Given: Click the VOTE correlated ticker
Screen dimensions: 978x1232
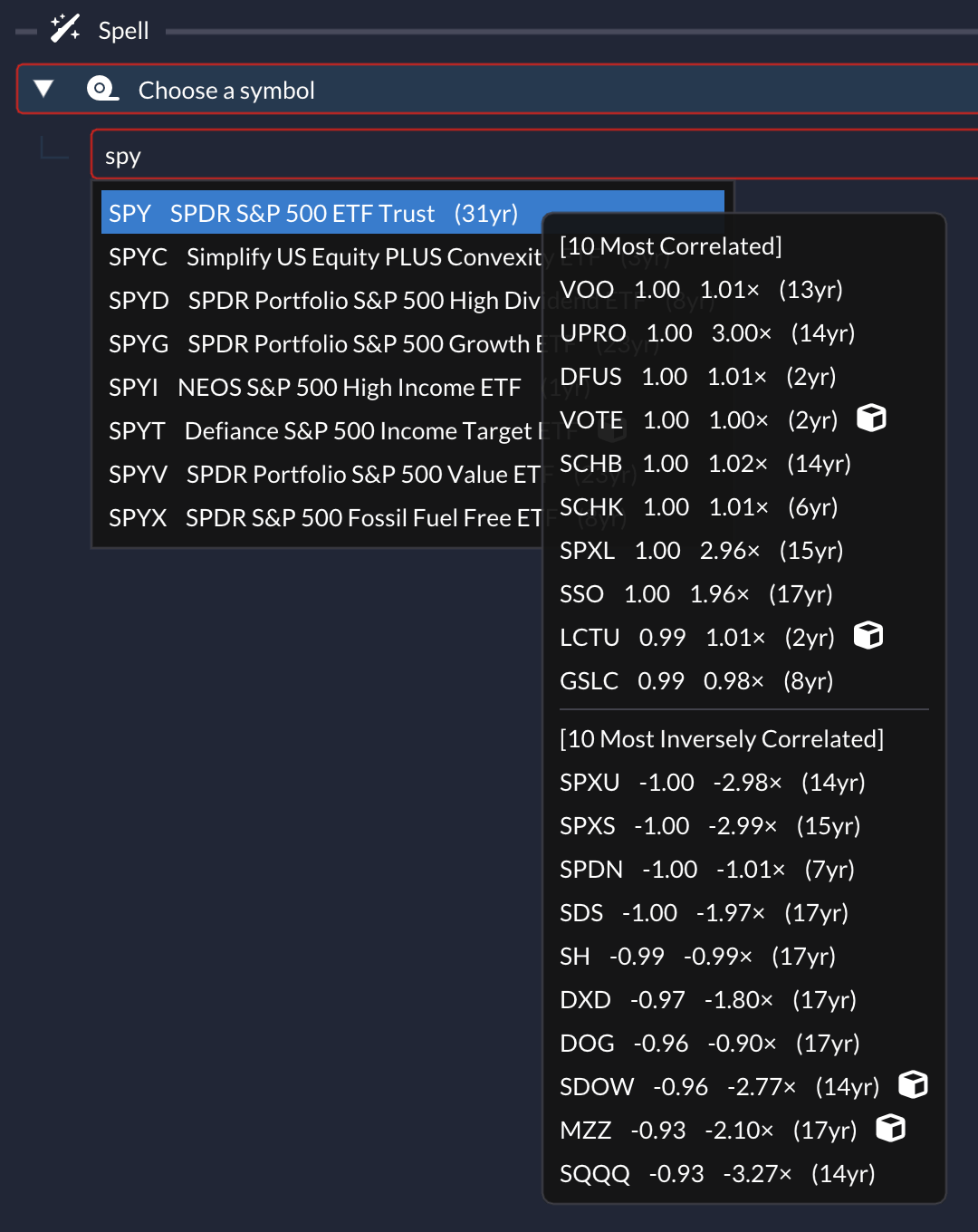Looking at the screenshot, I should 591,420.
